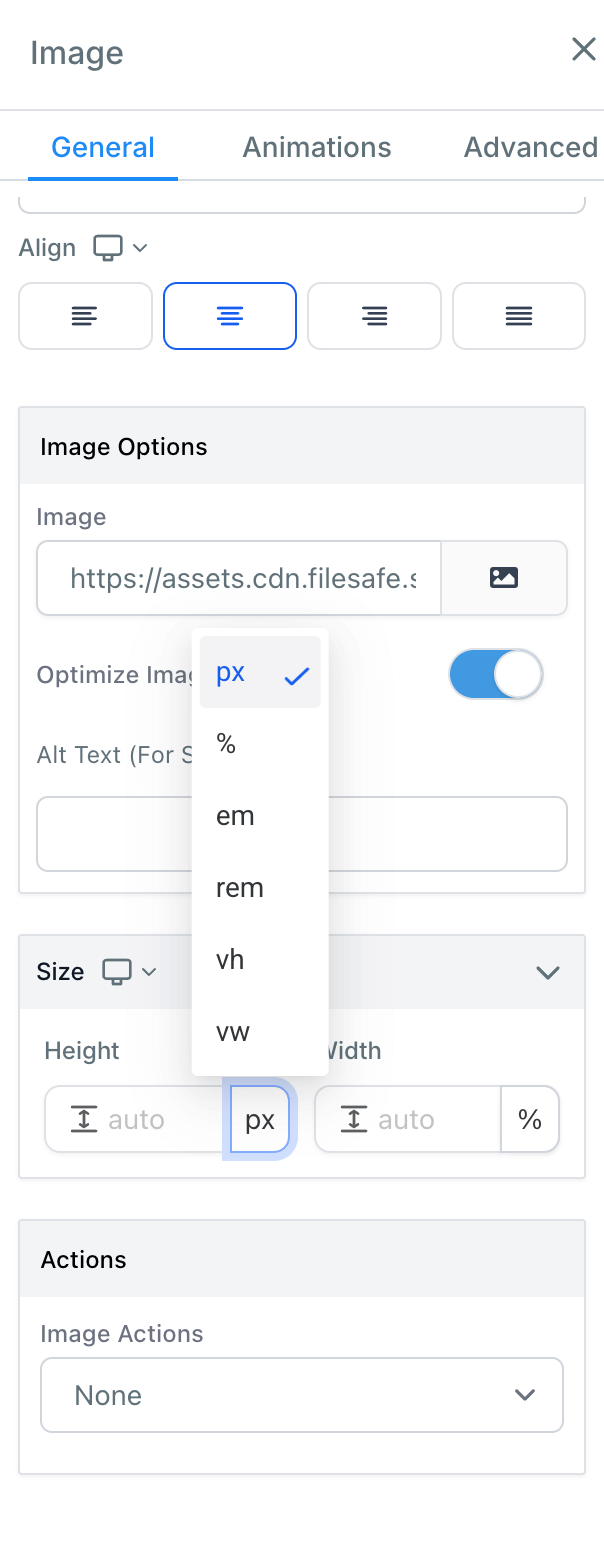Click the Height auto input field
The image size is (604, 1566).
(x=138, y=1120)
